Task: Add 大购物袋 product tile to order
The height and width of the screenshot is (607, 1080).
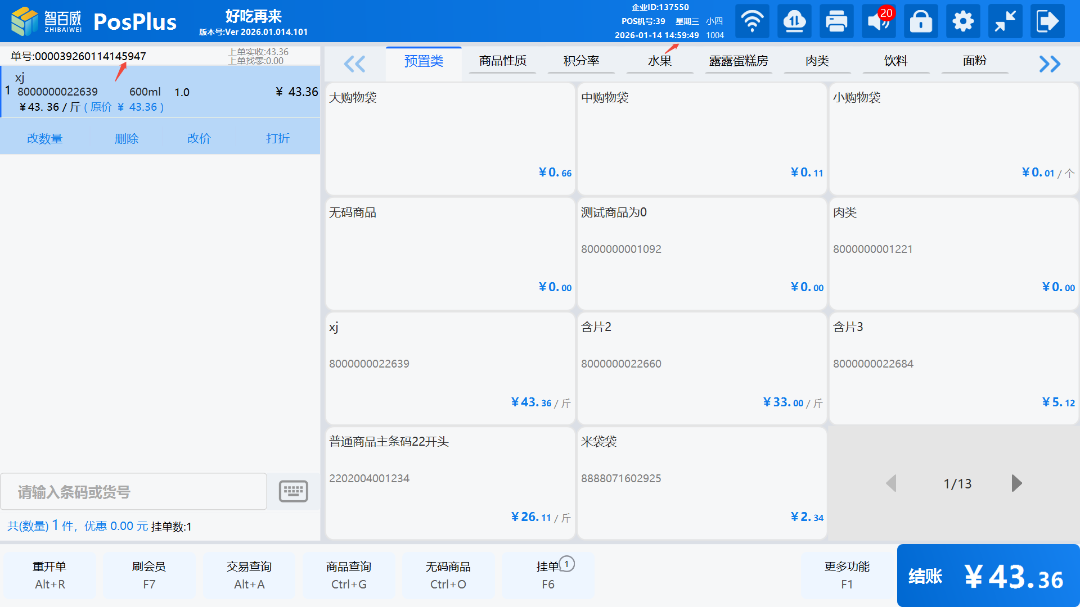Action: tap(450, 138)
